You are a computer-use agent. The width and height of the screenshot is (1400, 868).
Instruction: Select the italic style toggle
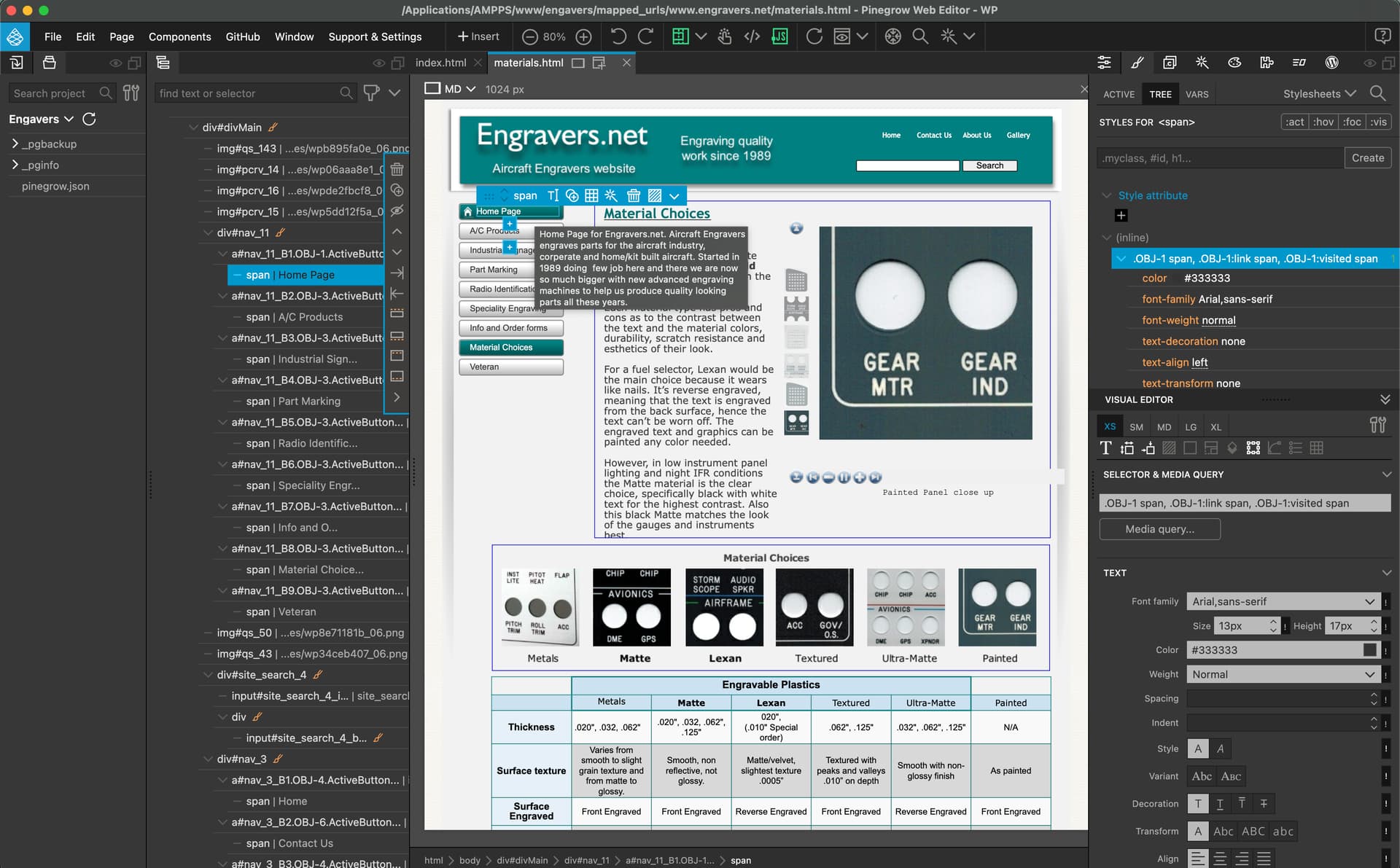click(x=1220, y=748)
